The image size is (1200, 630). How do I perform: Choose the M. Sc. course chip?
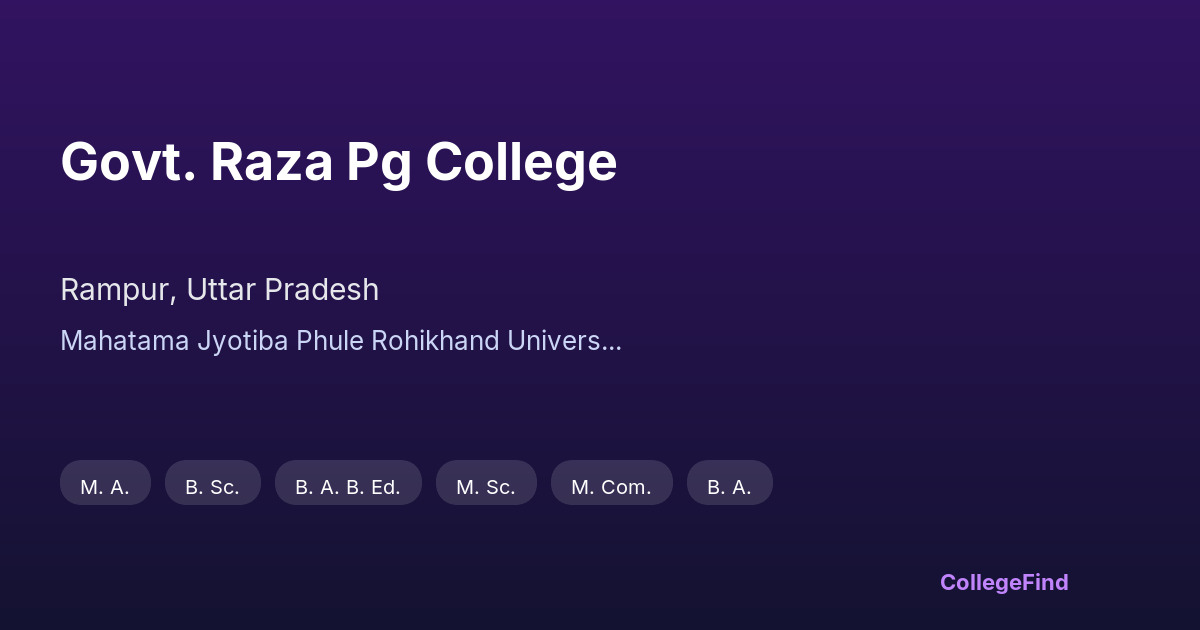[486, 487]
